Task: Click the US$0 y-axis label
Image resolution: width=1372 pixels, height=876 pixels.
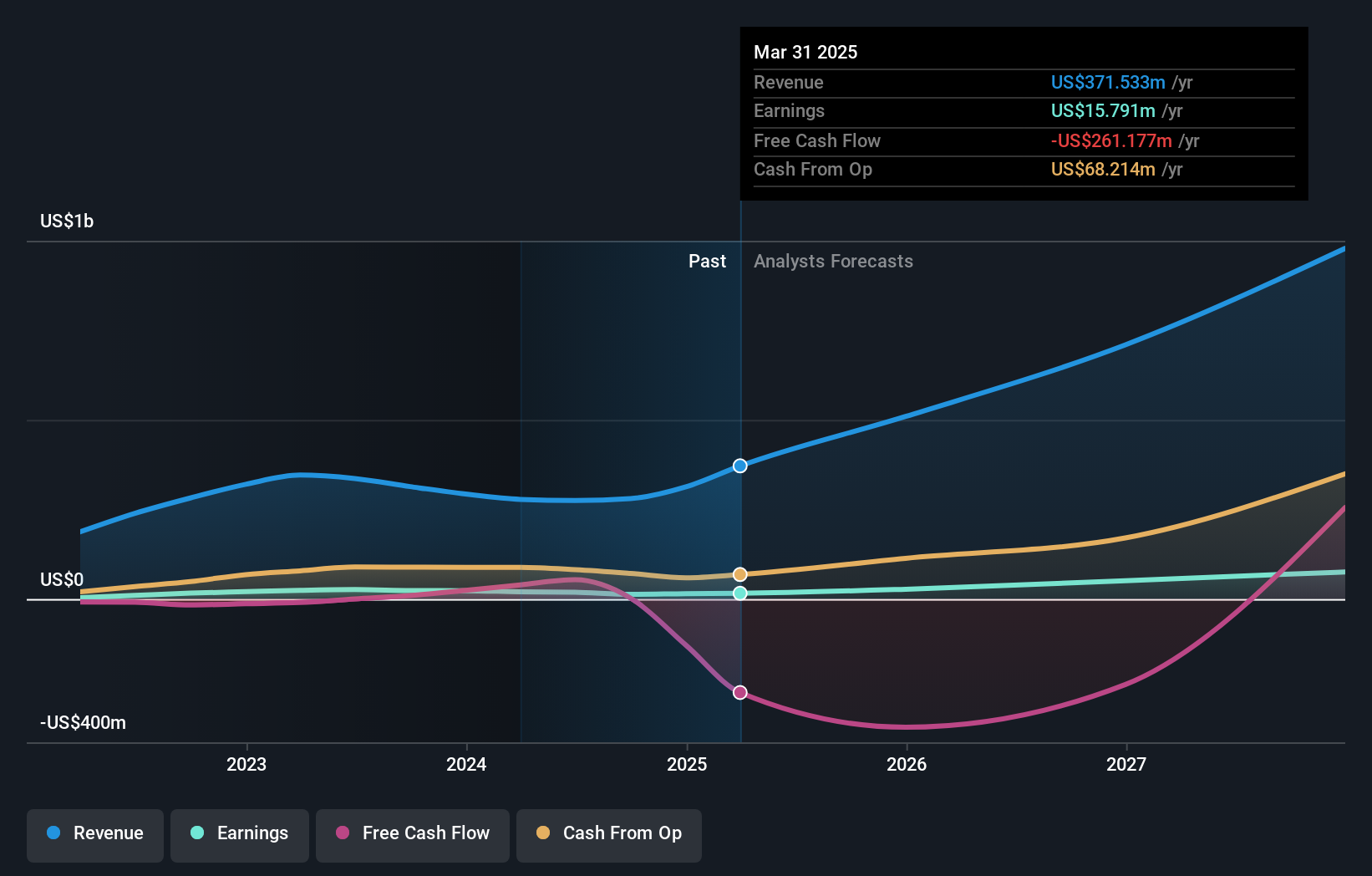Action: [62, 579]
